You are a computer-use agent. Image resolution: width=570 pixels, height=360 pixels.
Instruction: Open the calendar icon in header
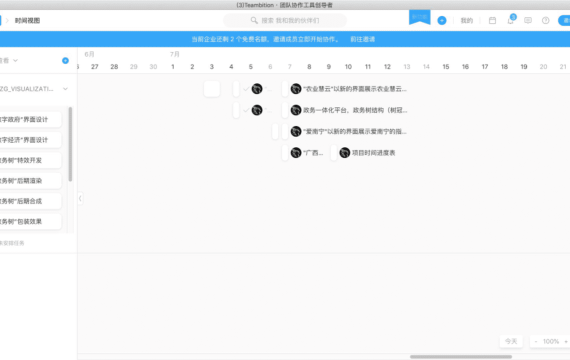[x=492, y=21]
